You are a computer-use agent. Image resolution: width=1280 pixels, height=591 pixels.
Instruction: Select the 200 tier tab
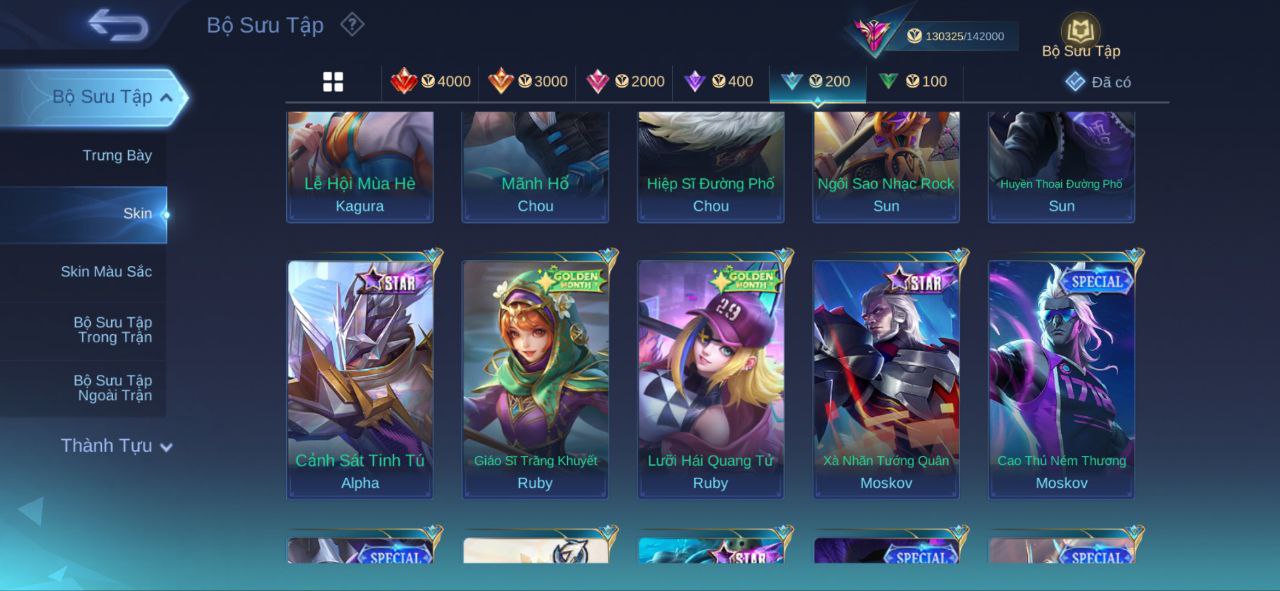[816, 82]
